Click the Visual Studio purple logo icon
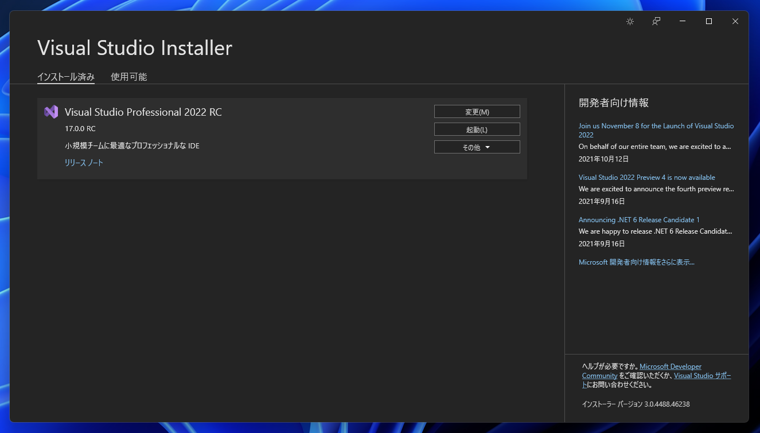 point(51,112)
